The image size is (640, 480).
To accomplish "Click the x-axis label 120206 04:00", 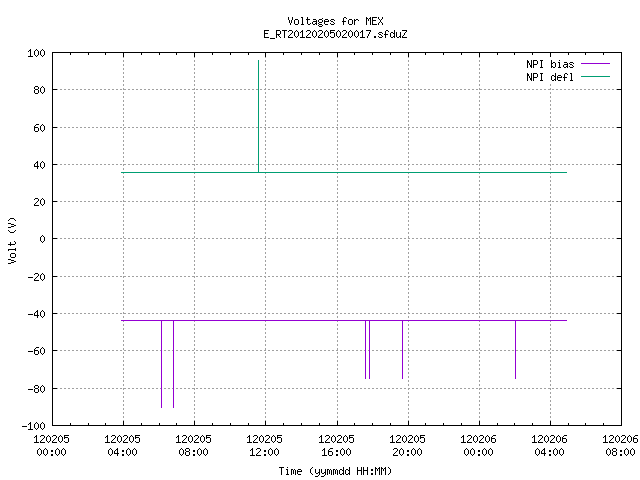I will pos(549,445).
